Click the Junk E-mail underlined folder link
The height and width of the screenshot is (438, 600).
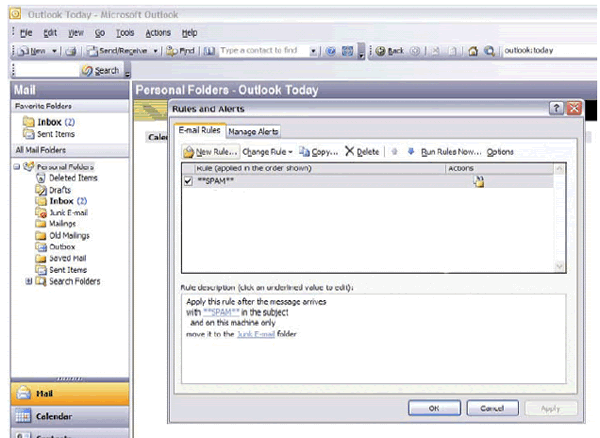click(x=256, y=334)
